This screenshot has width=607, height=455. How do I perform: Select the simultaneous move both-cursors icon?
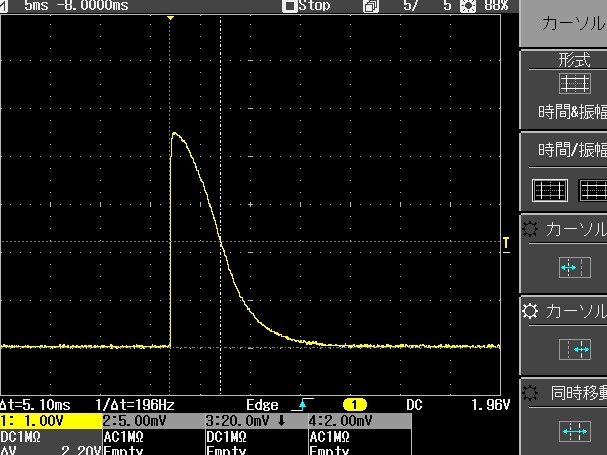coord(574,431)
